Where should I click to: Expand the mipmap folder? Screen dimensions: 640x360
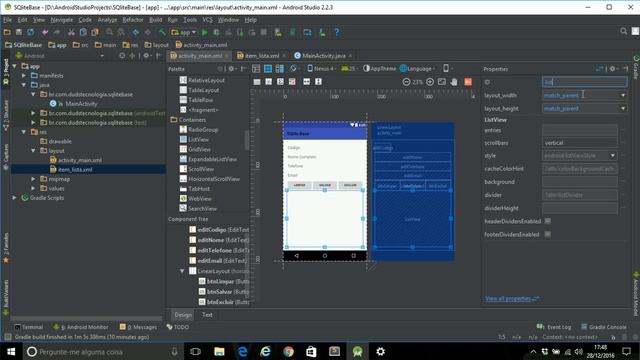33,179
